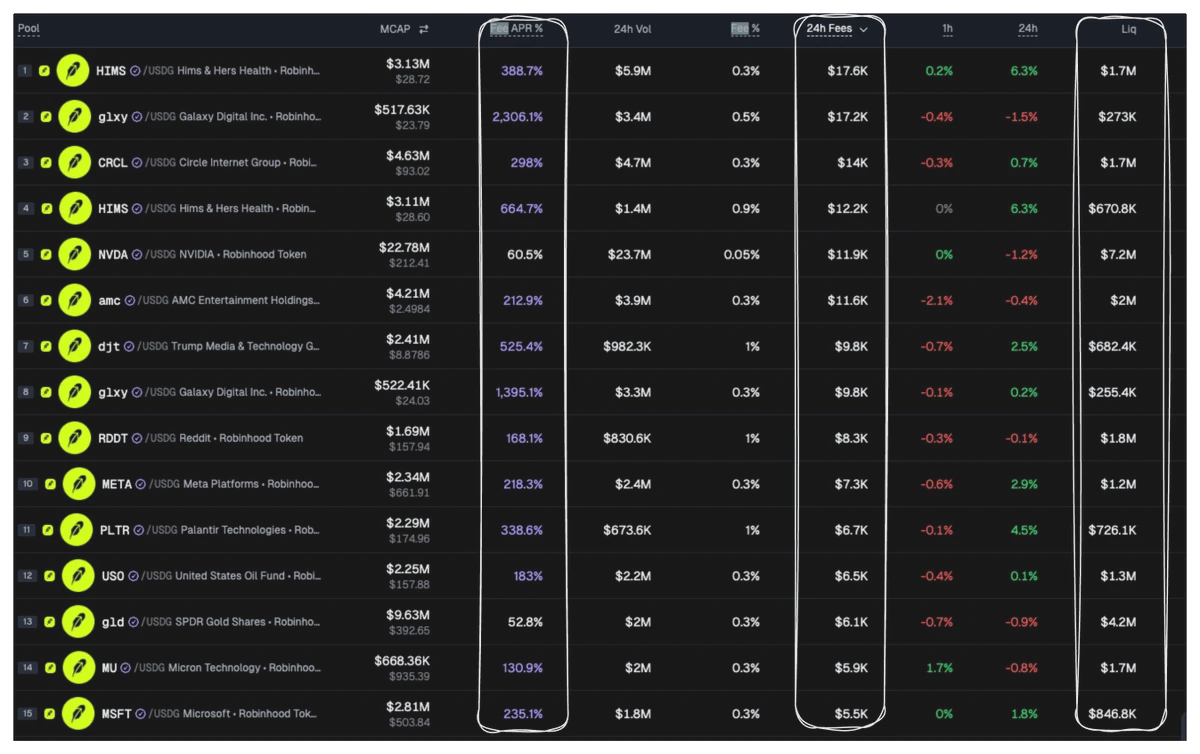The height and width of the screenshot is (754, 1200).
Task: Click the Robinhood feather logo in NVDA row
Action: [x=74, y=255]
